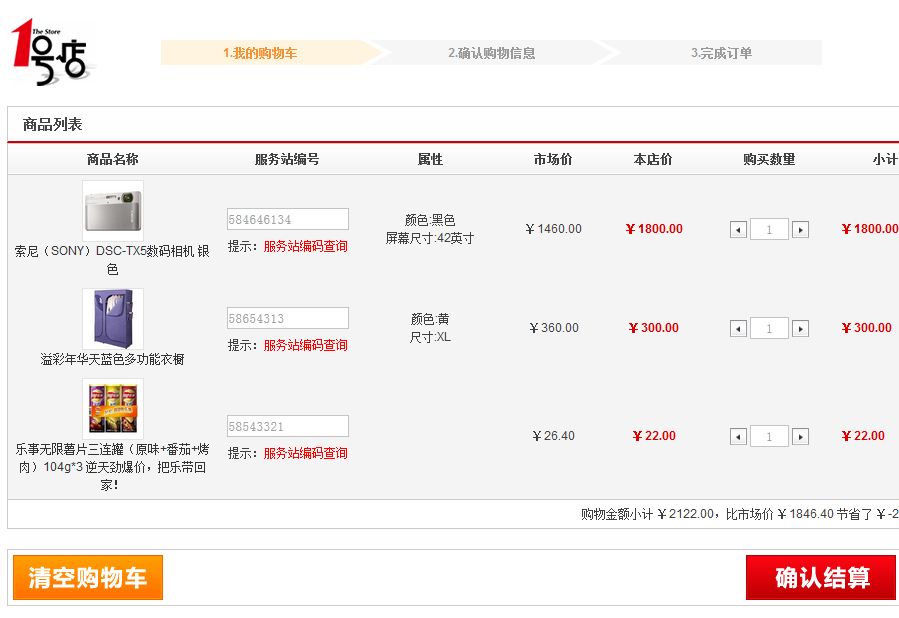Increase quantity for Lay's potato chips
Screen dimensions: 899x618
pyautogui.click(x=800, y=437)
